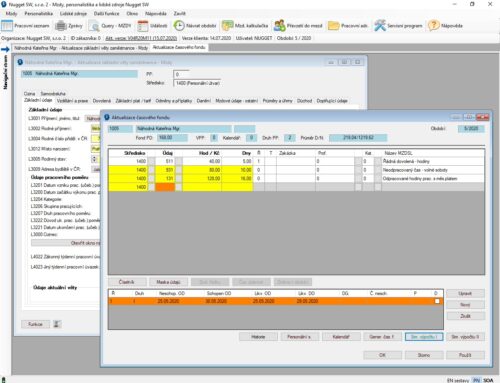This screenshot has height=383, width=500.
Task: Click the L3005 Rodinný stav stepper
Action: pyautogui.click(x=94, y=159)
